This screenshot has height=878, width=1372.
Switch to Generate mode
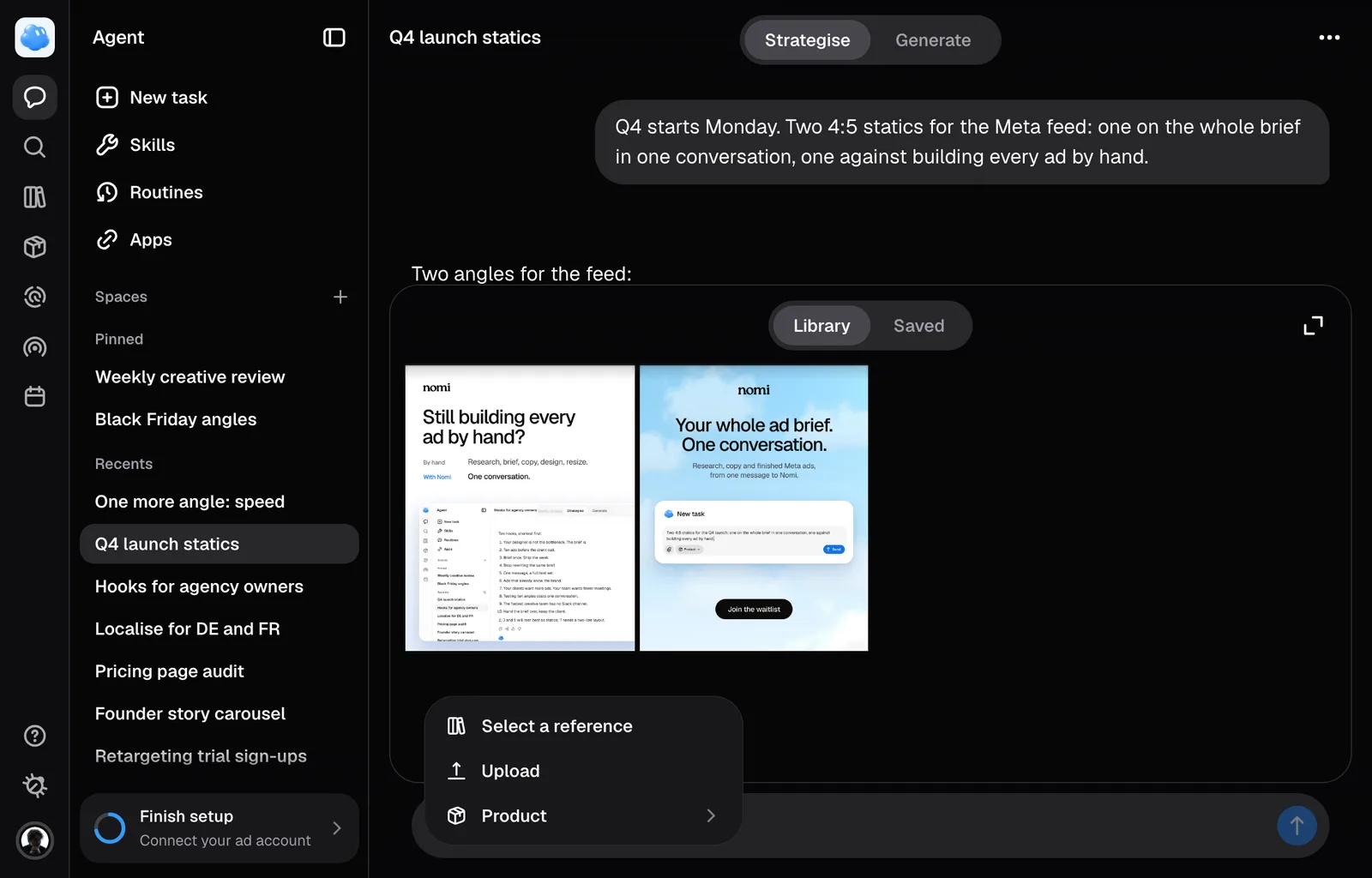tap(933, 40)
